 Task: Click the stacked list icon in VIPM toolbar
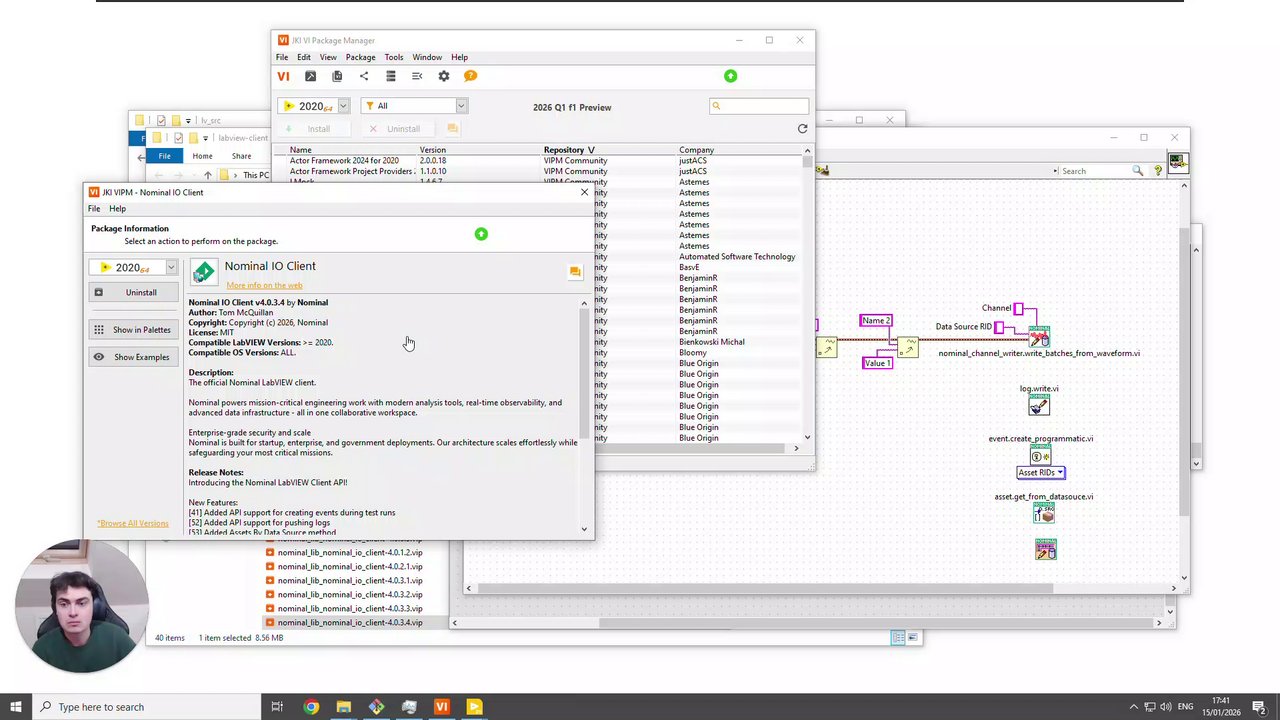tap(391, 76)
